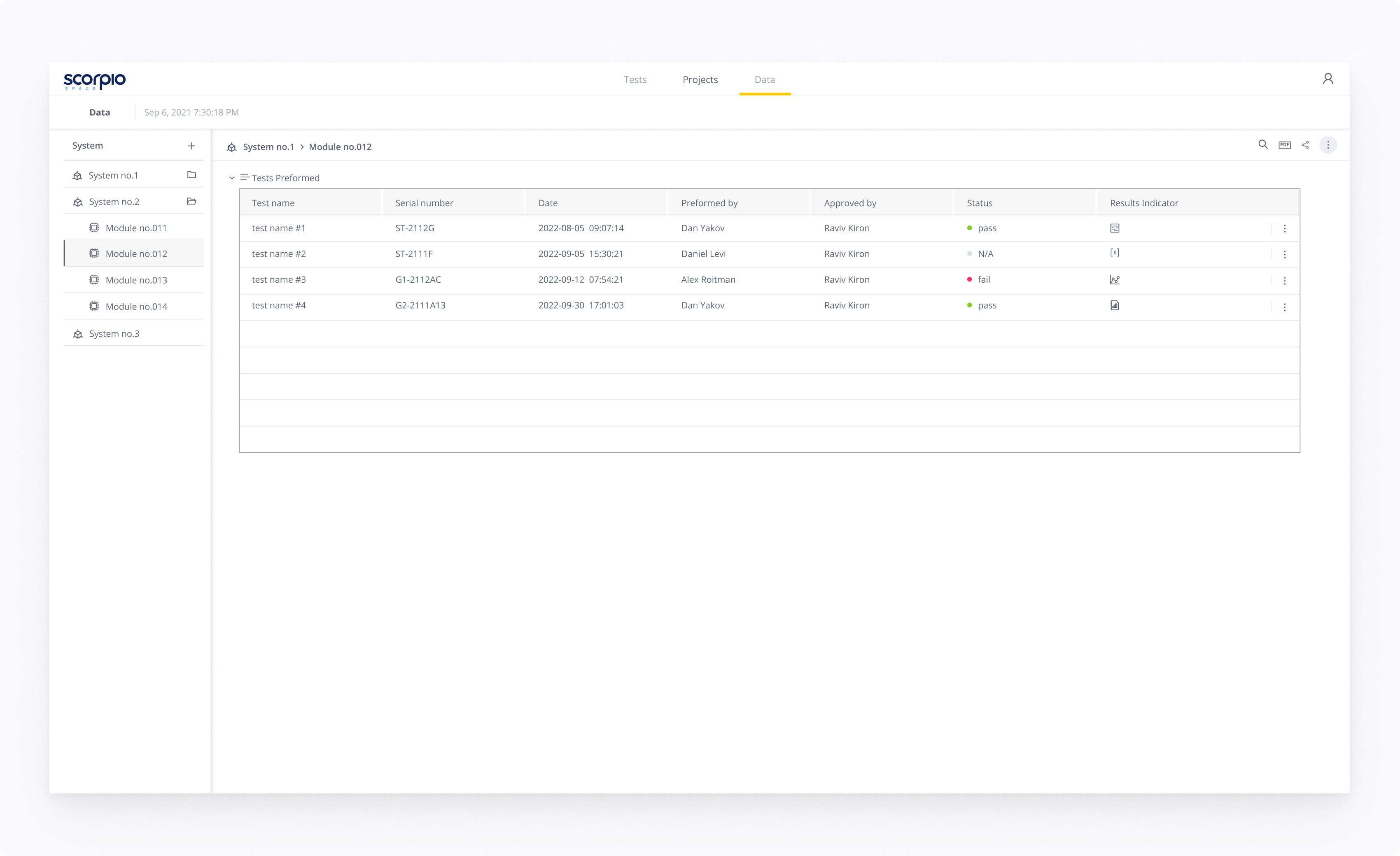Screen dimensions: 1400x856
Task: Click the fail status of test #3
Action: [978, 279]
